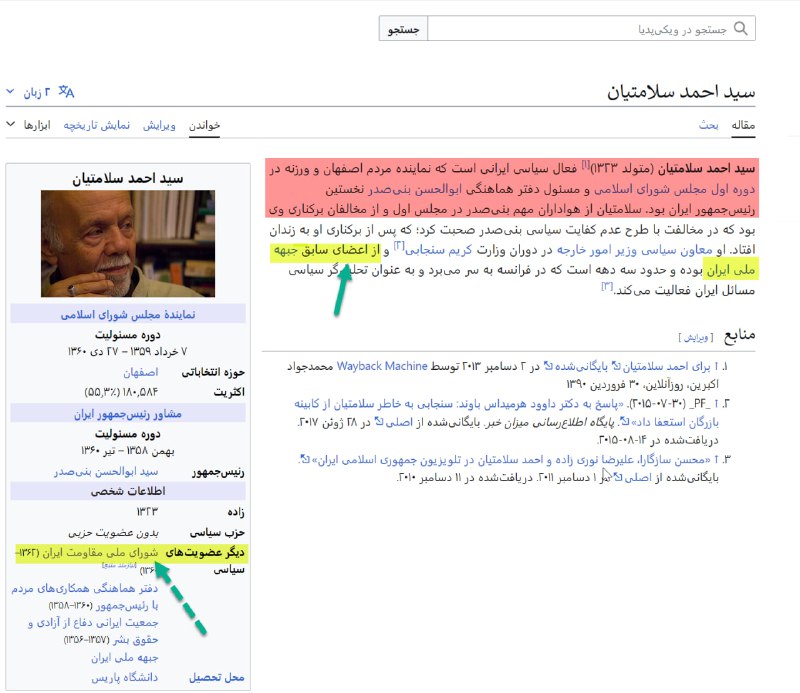
Task: Open the «دانشگاه پاریس» infobox link
Action: click(x=124, y=677)
